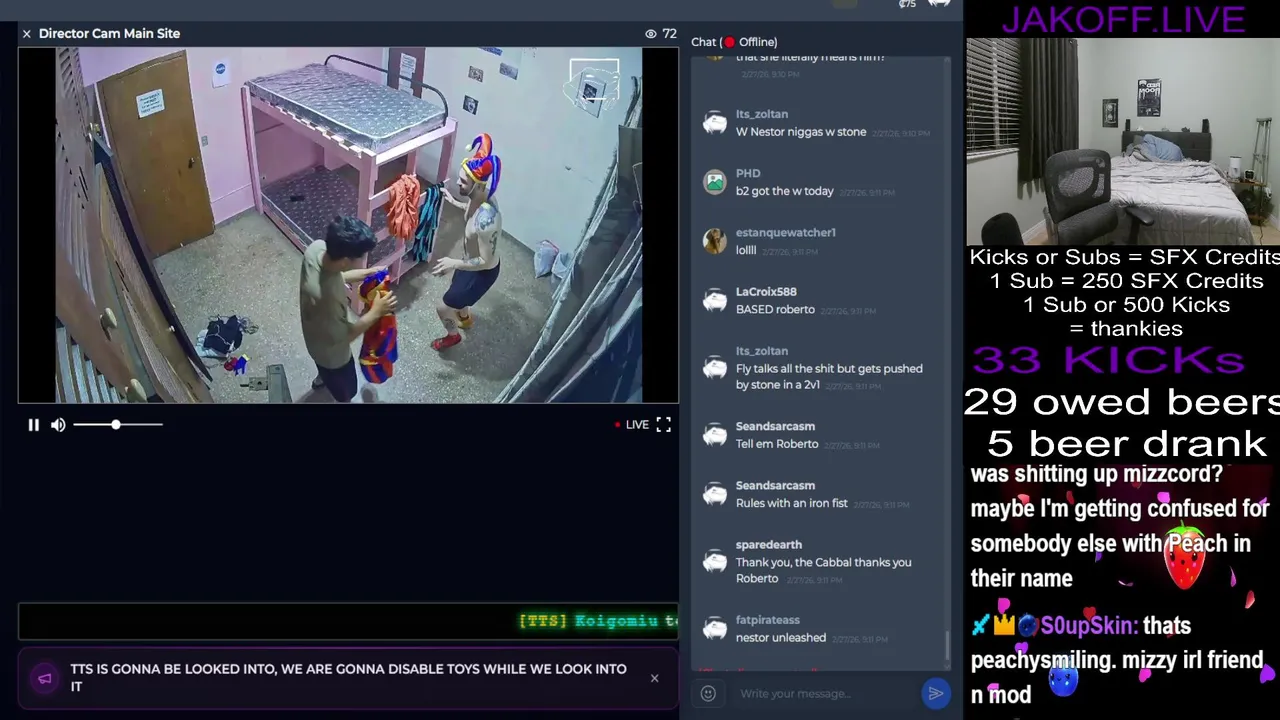Open Its_zoltan's avatar on the Fly message

[x=714, y=368]
